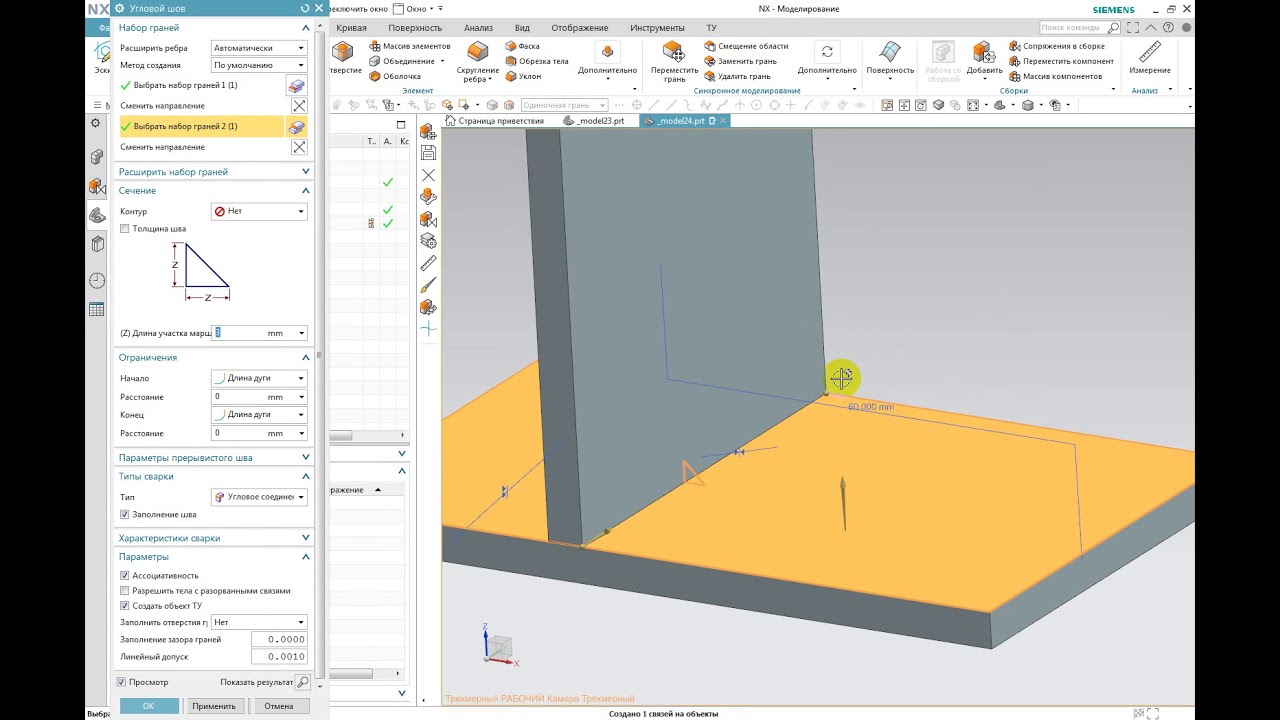Select Фаска chamfer tool

[x=522, y=46]
